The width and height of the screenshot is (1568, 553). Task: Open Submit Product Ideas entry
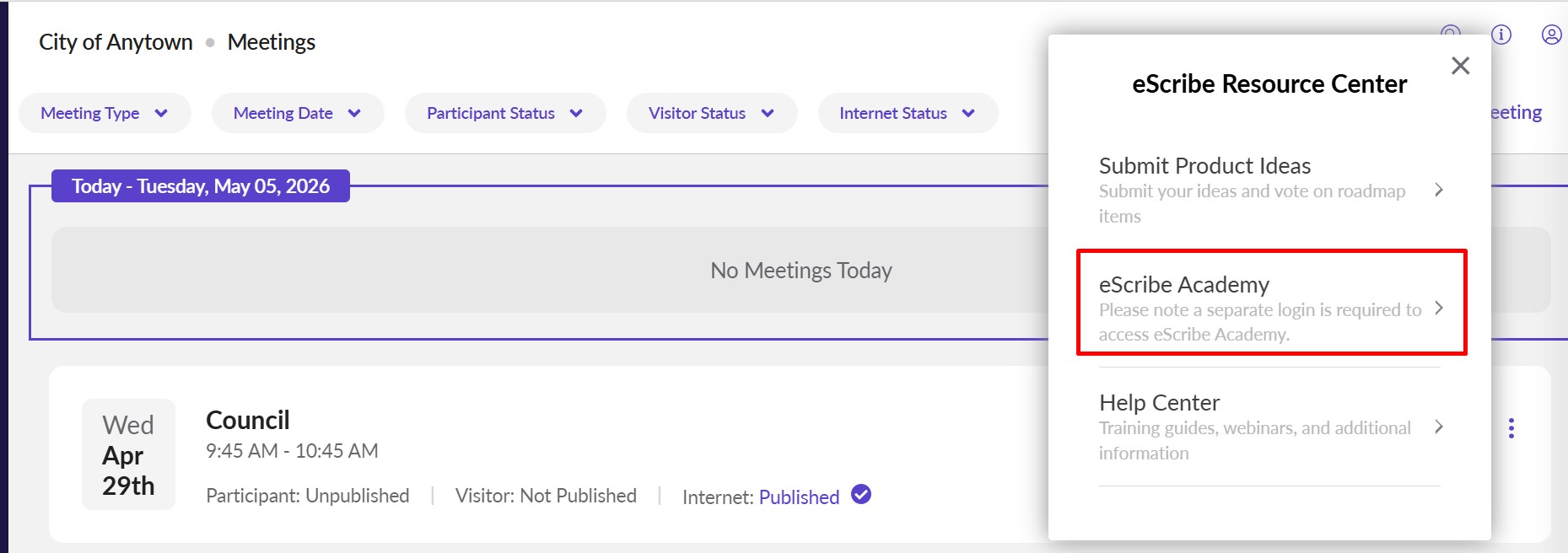[x=1270, y=190]
